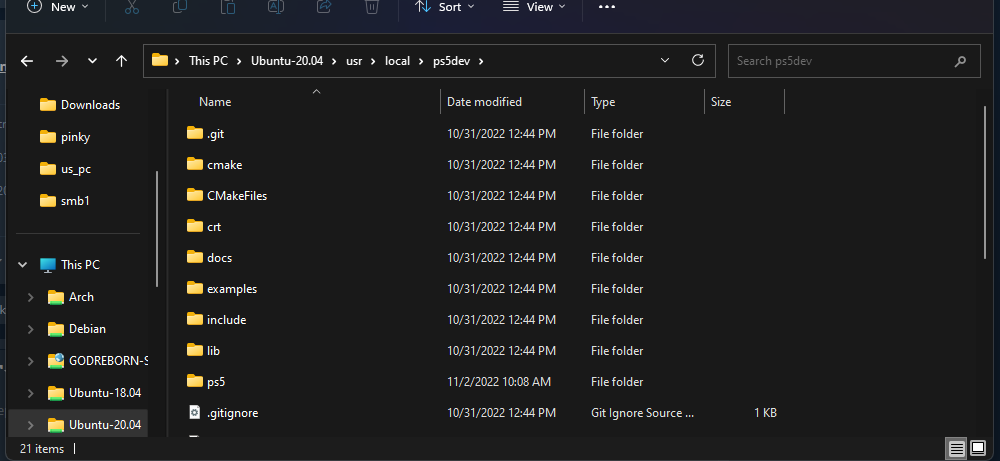The width and height of the screenshot is (1000, 461).
Task: Click the 1 KB size value
Action: click(765, 413)
